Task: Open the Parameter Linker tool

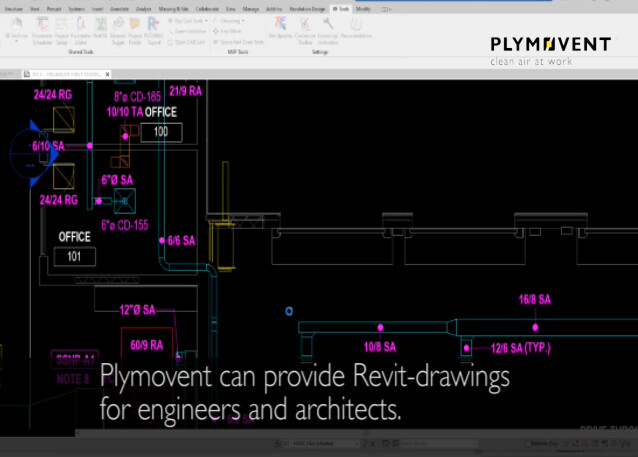Action: pos(81,31)
